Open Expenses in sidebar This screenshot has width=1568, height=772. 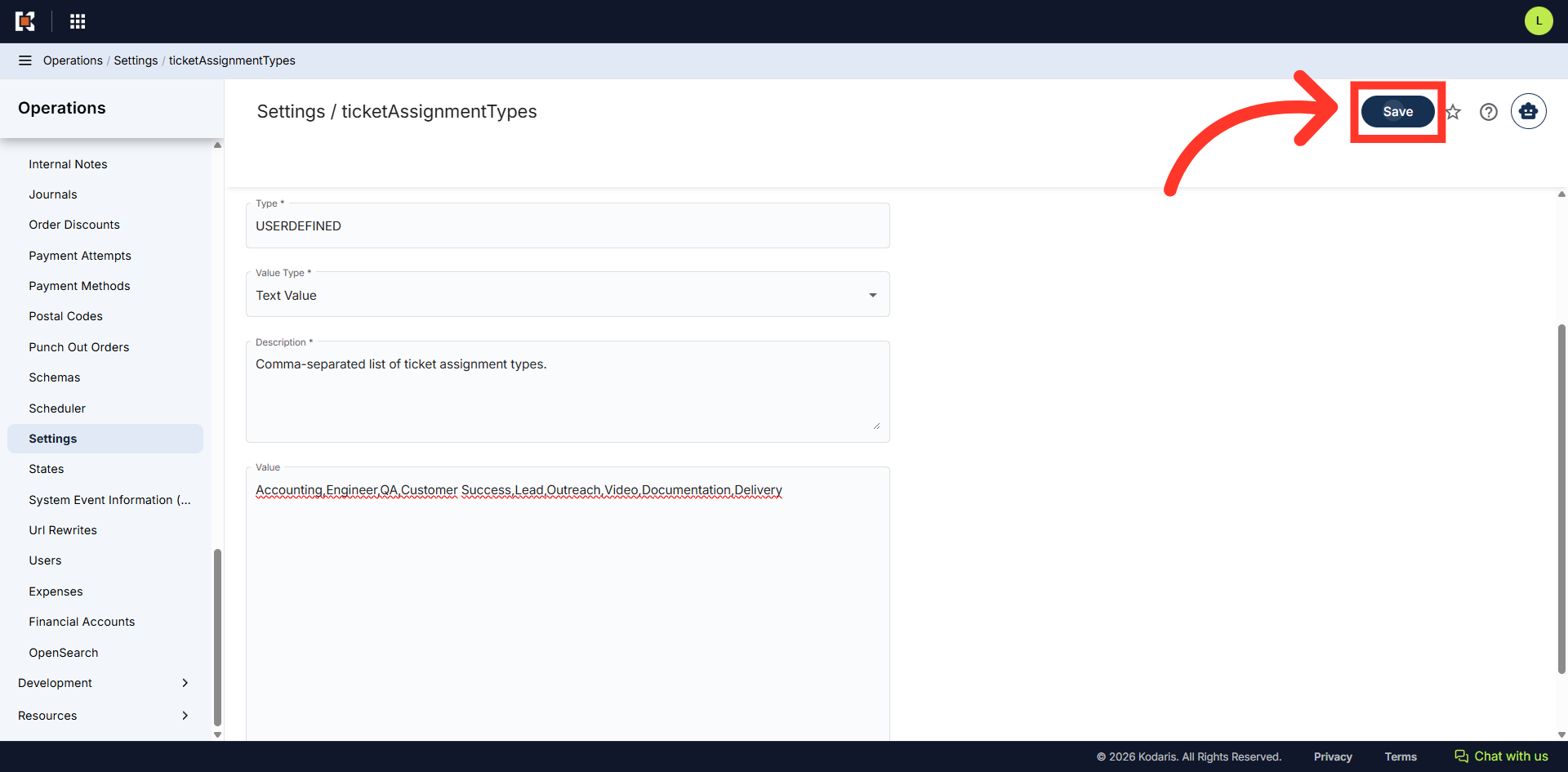[56, 591]
